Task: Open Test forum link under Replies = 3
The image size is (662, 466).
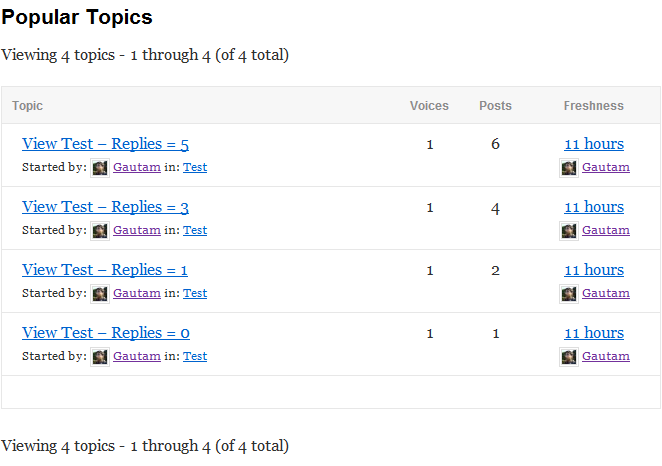Action: tap(195, 230)
